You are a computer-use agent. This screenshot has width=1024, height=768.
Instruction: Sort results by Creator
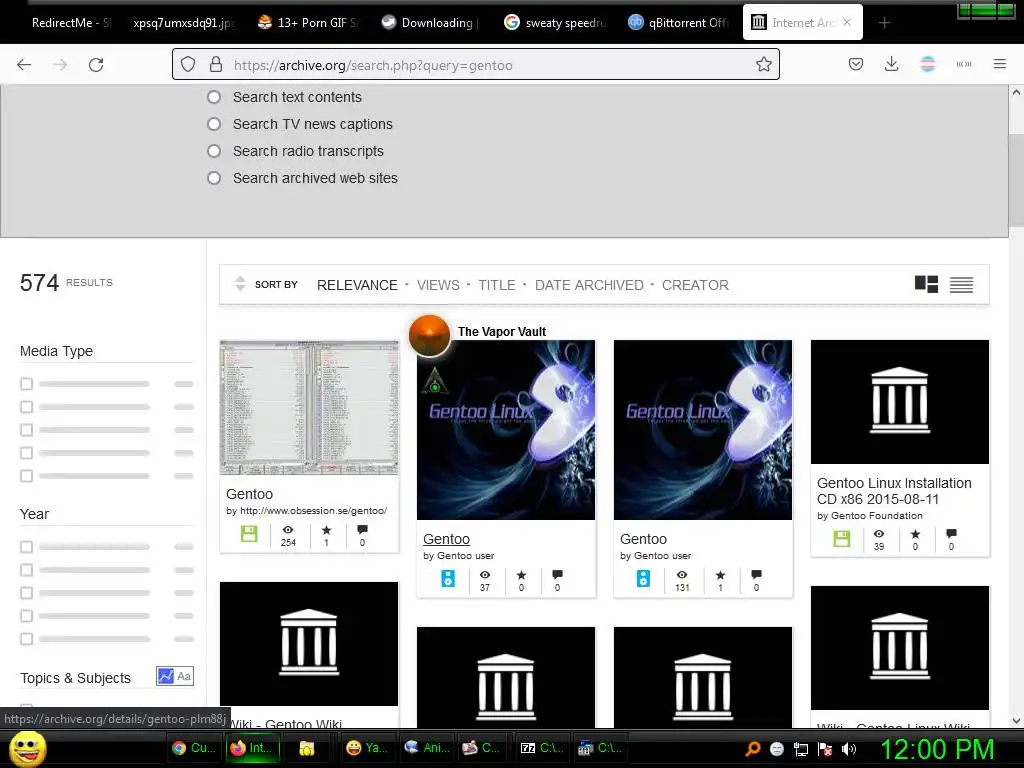click(695, 285)
